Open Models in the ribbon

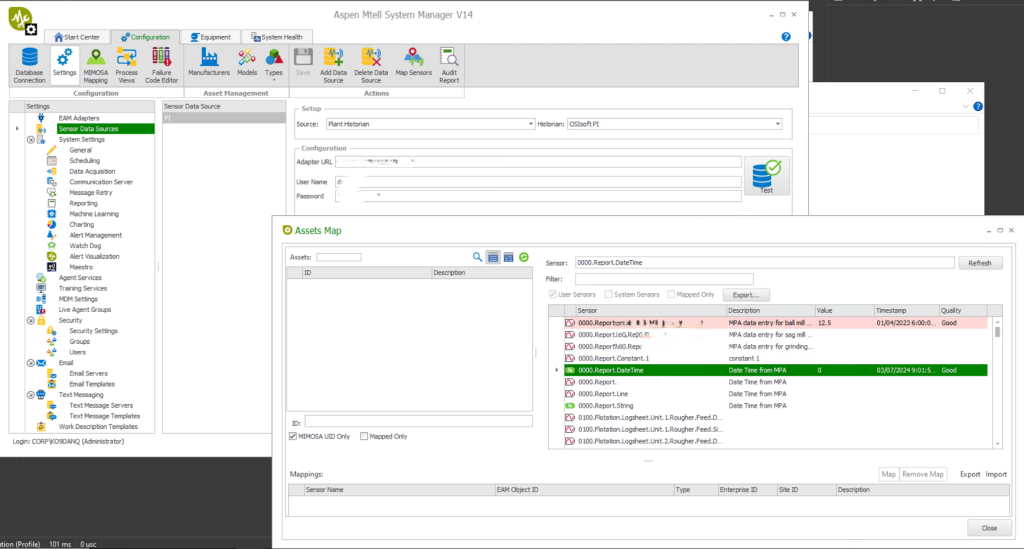point(247,63)
